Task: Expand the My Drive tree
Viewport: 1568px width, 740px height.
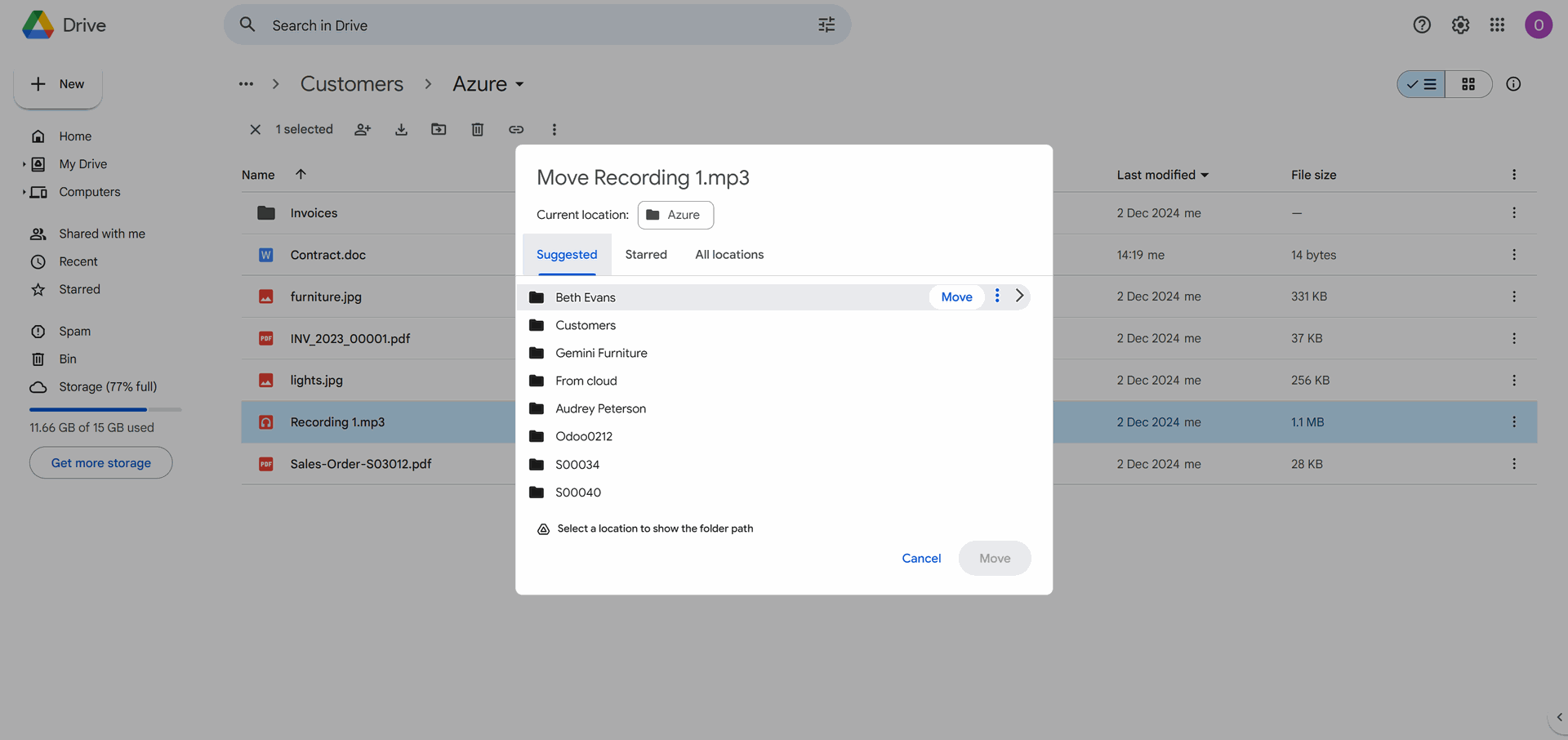Action: (24, 164)
